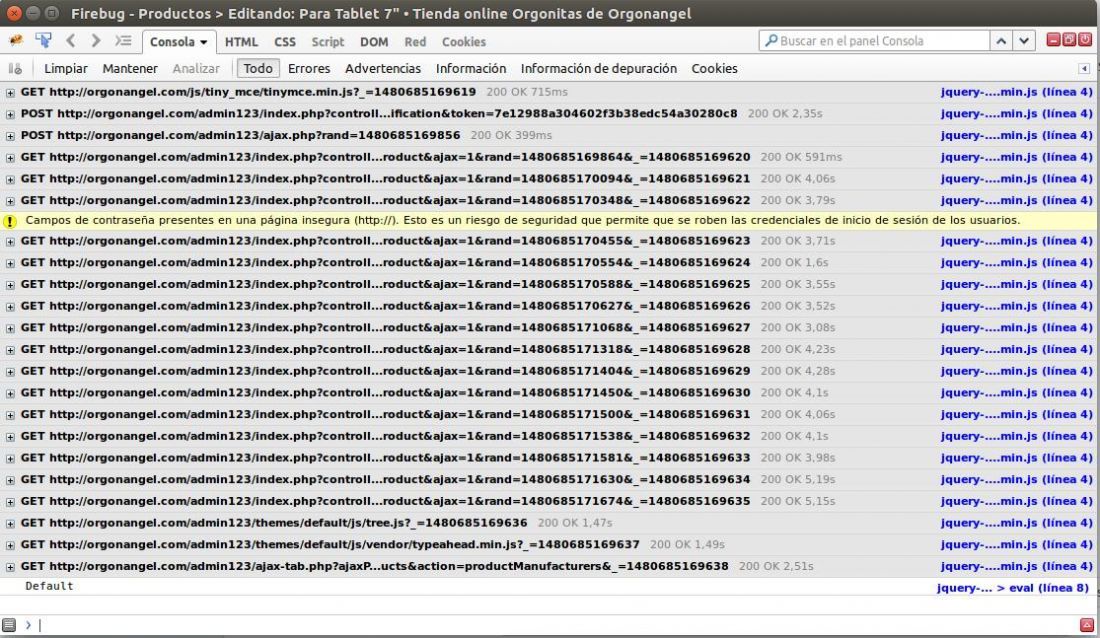
Task: Switch to the HTML panel tab
Action: pyautogui.click(x=241, y=41)
